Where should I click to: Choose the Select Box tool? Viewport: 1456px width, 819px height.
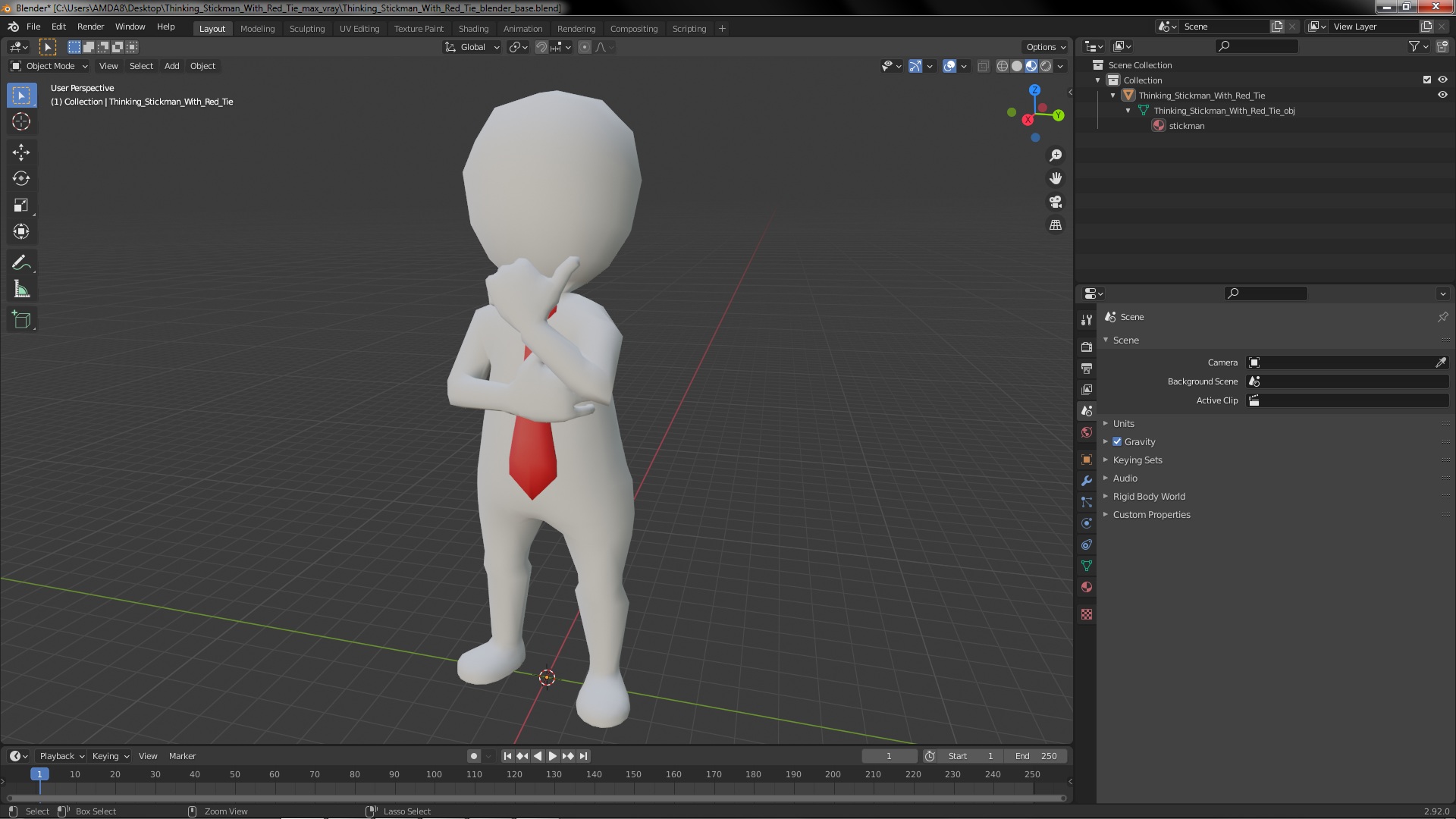coord(21,96)
